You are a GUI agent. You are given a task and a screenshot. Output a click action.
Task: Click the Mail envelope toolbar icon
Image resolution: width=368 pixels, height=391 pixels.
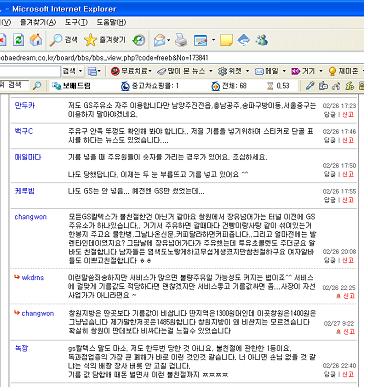pos(160,41)
